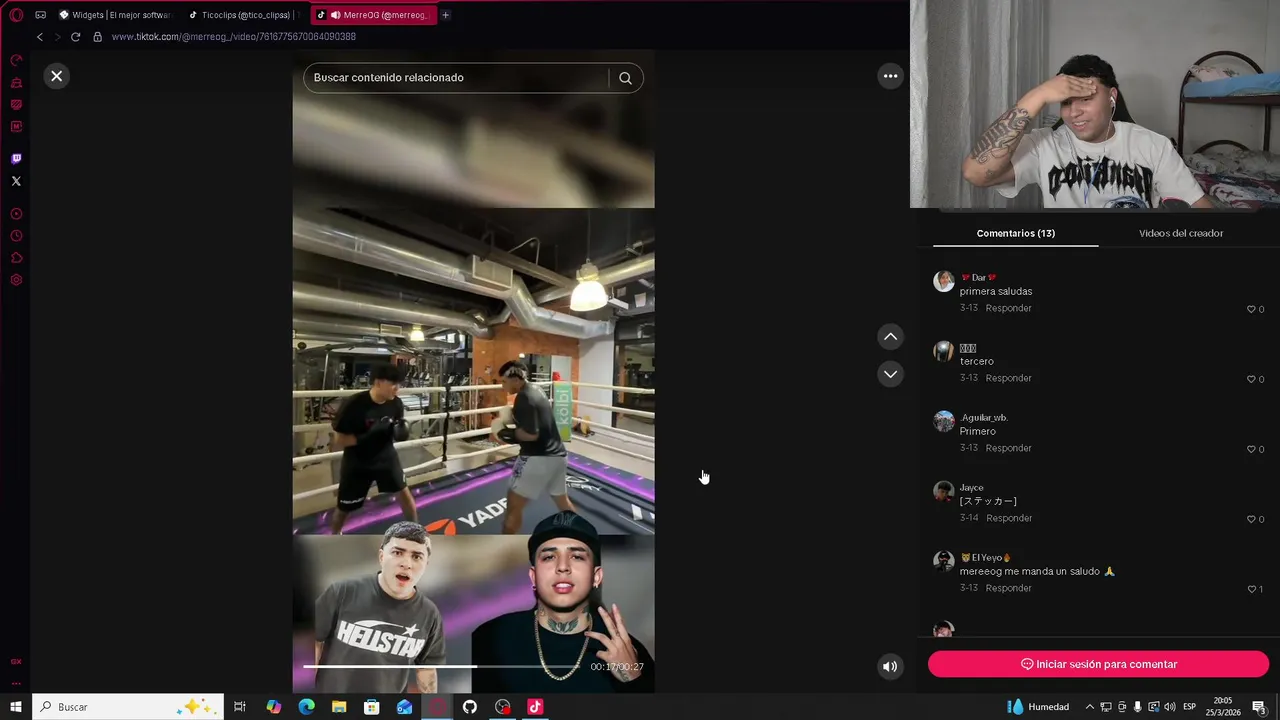Switch to Ticoclips TikTok browser tab

point(244,15)
